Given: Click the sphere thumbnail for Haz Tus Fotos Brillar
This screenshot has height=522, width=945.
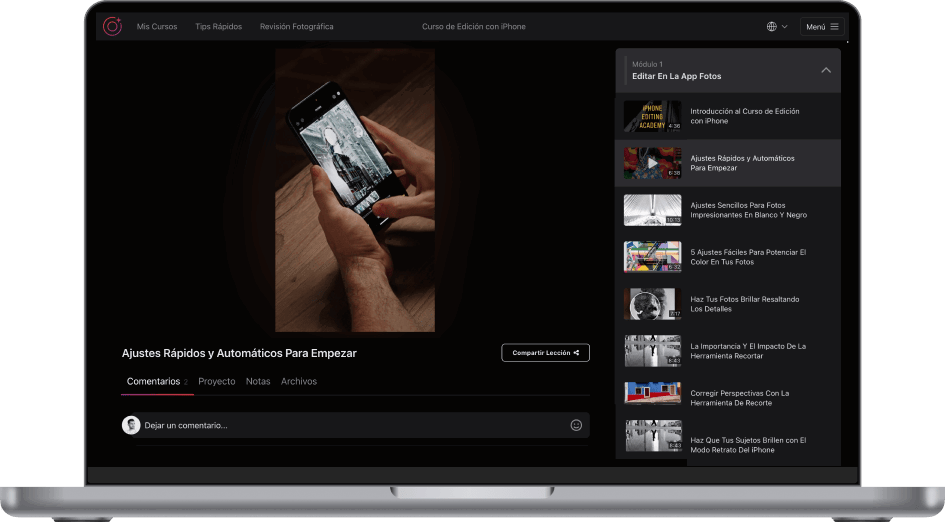Looking at the screenshot, I should (652, 304).
